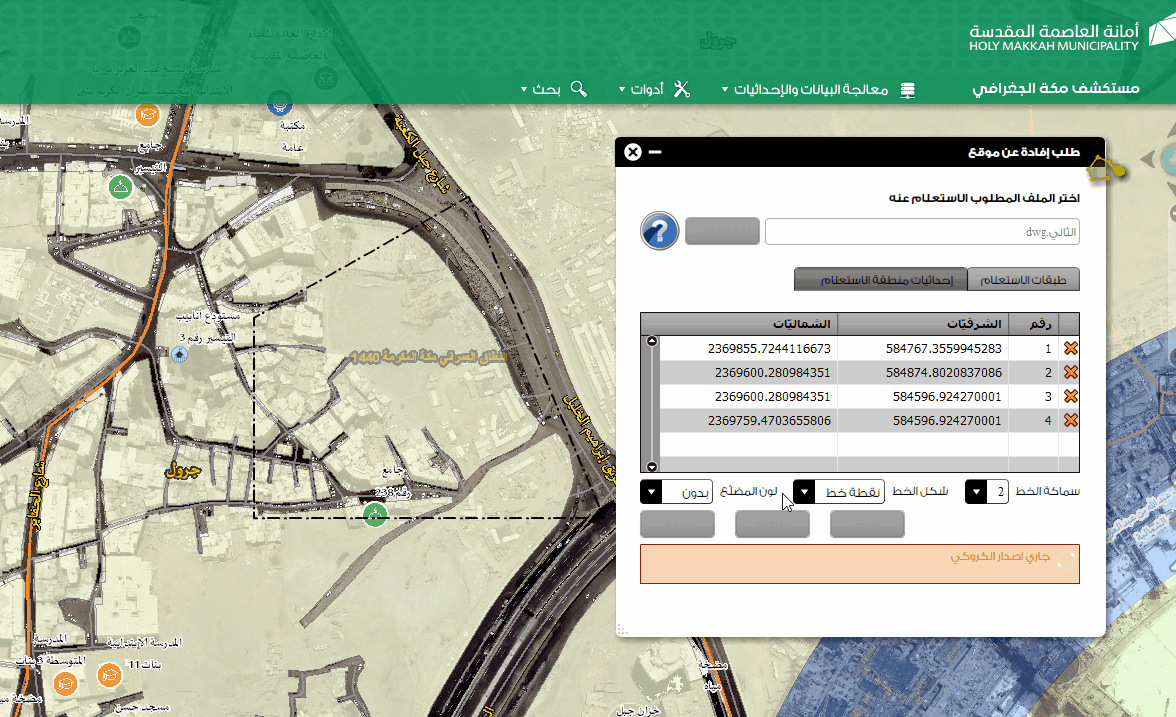Click the blue help question-mark icon
This screenshot has height=717, width=1176.
pyautogui.click(x=659, y=230)
